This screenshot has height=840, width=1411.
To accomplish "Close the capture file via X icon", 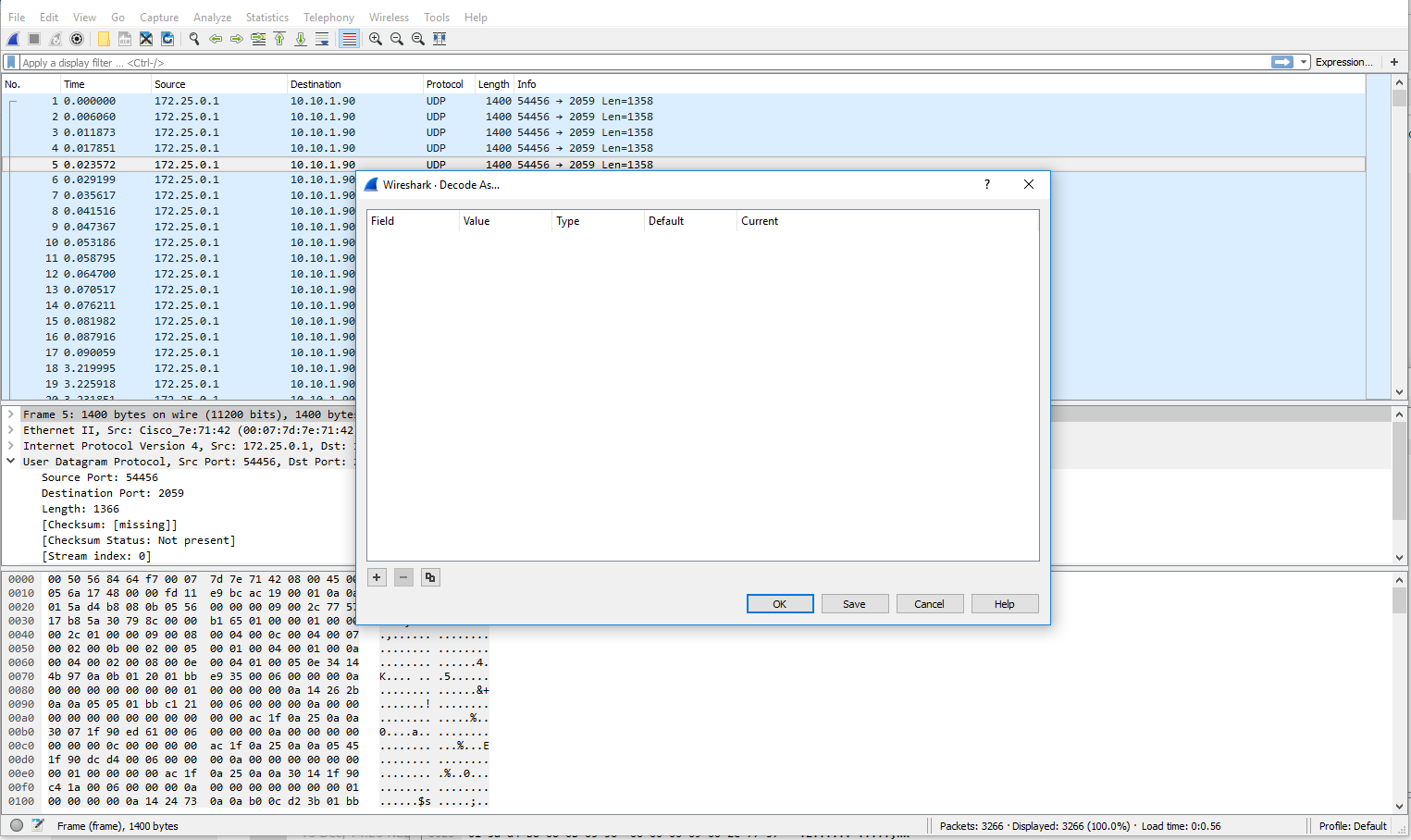I will pyautogui.click(x=146, y=39).
